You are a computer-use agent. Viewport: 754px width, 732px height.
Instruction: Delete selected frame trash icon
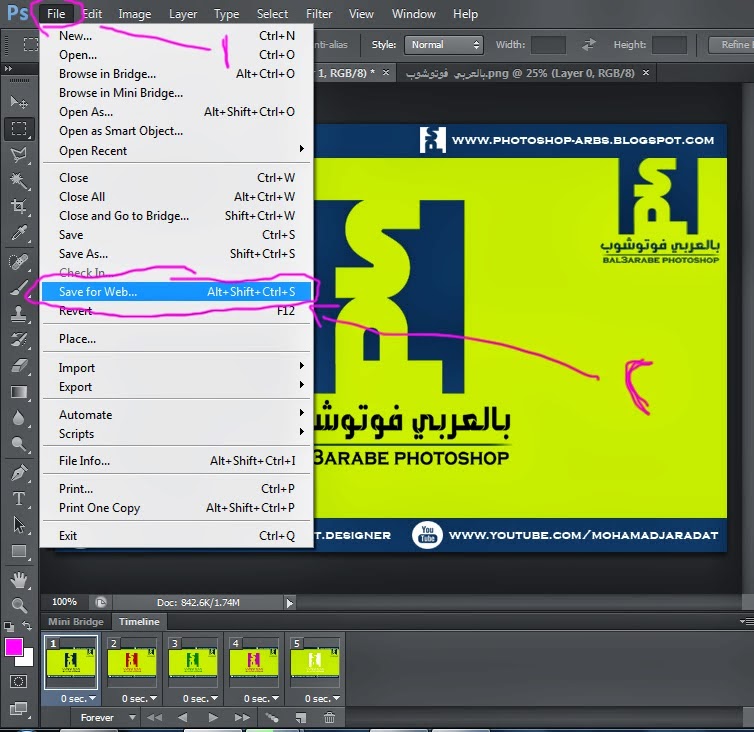(x=329, y=718)
